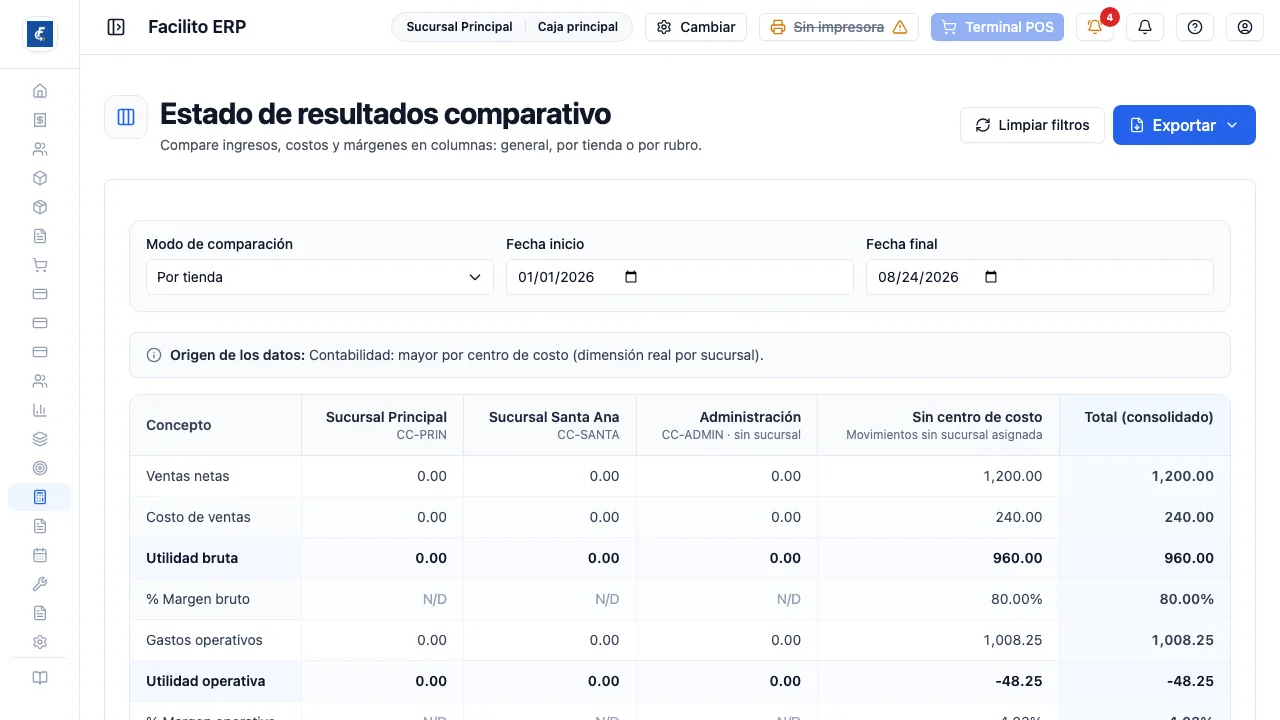Open the home icon in the sidebar
This screenshot has width=1280, height=720.
point(40,91)
